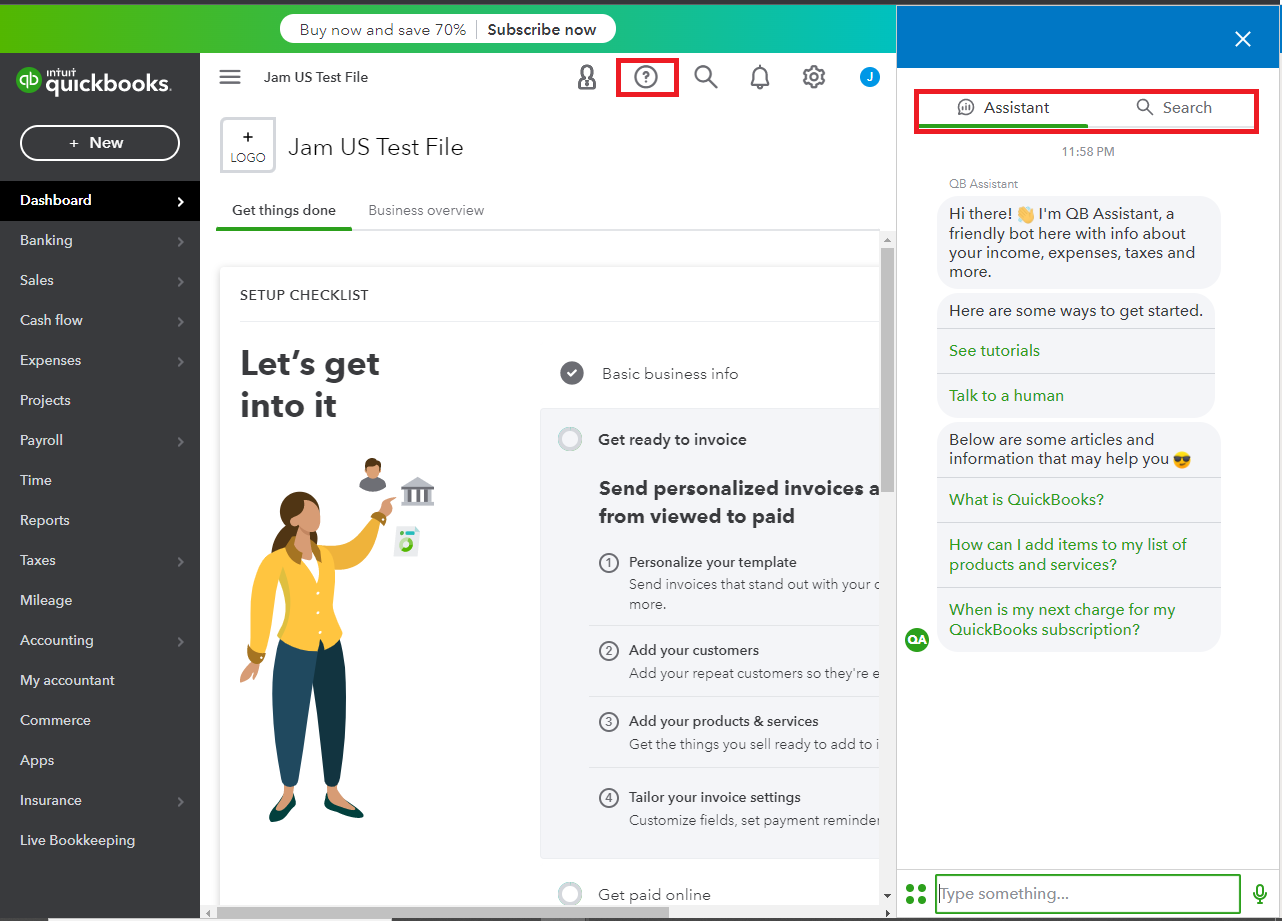This screenshot has width=1282, height=921.
Task: Click the Help question mark icon
Action: coord(646,77)
